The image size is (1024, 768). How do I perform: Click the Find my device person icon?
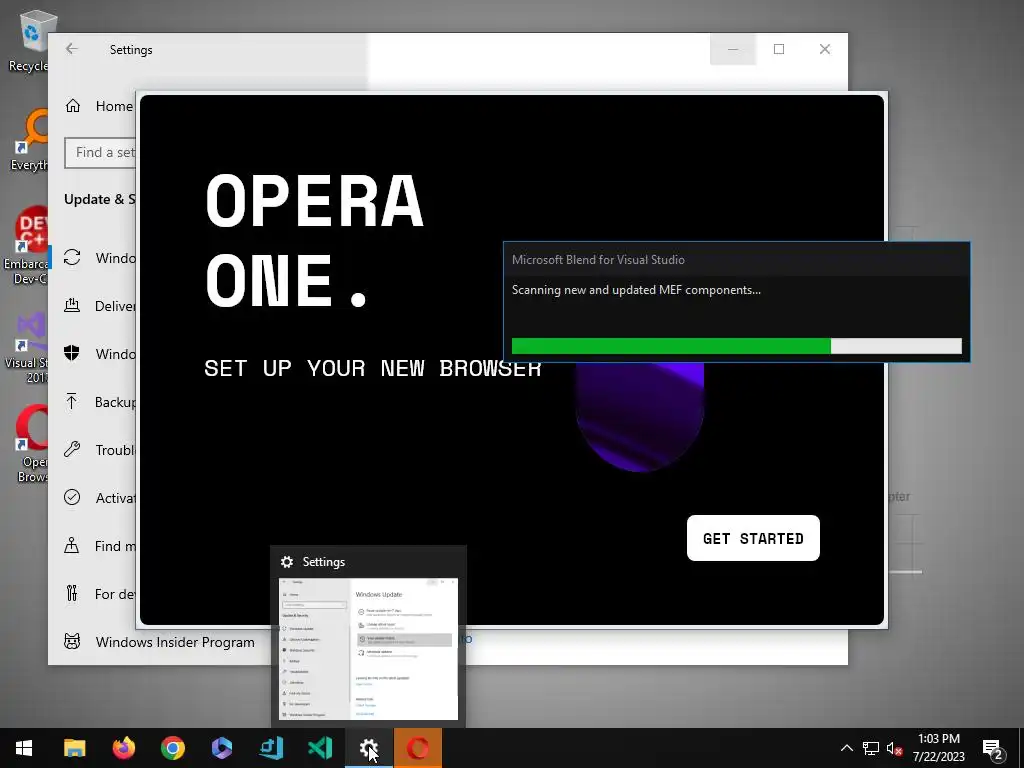pos(71,545)
